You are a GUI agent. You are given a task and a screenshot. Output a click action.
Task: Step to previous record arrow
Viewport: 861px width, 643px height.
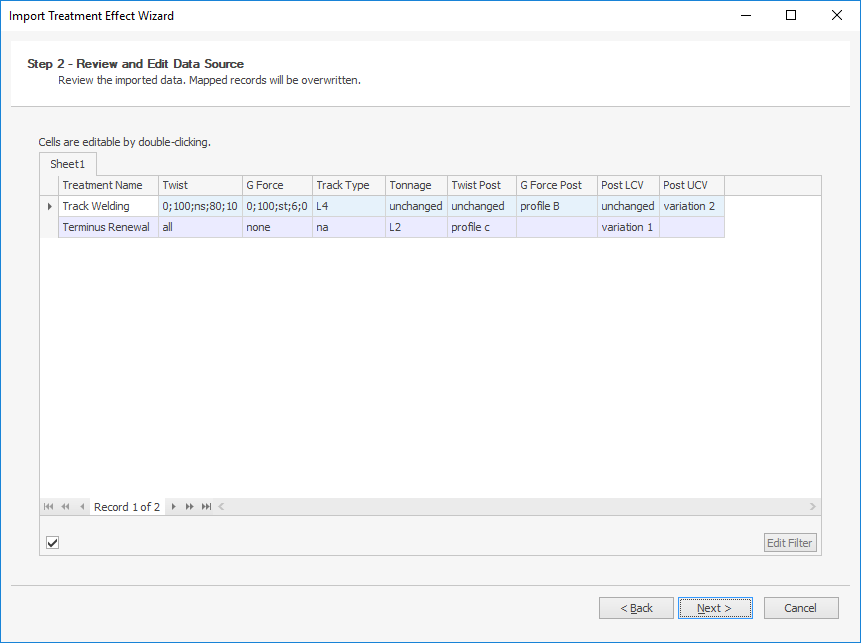(x=82, y=506)
